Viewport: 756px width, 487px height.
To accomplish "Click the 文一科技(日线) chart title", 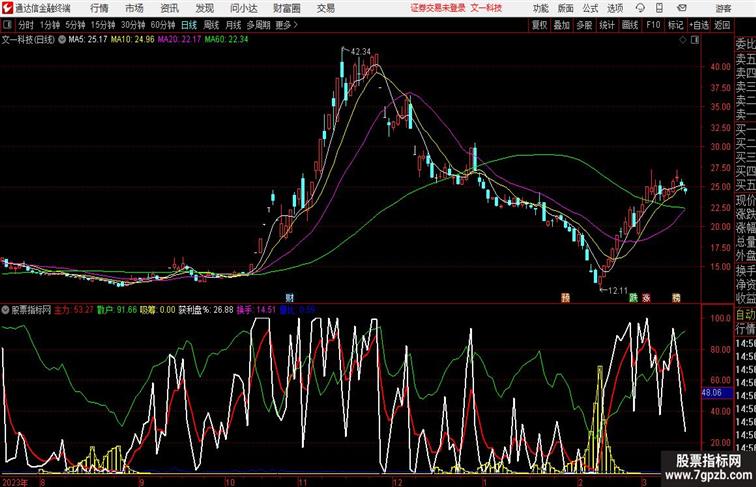I will 28,40.
